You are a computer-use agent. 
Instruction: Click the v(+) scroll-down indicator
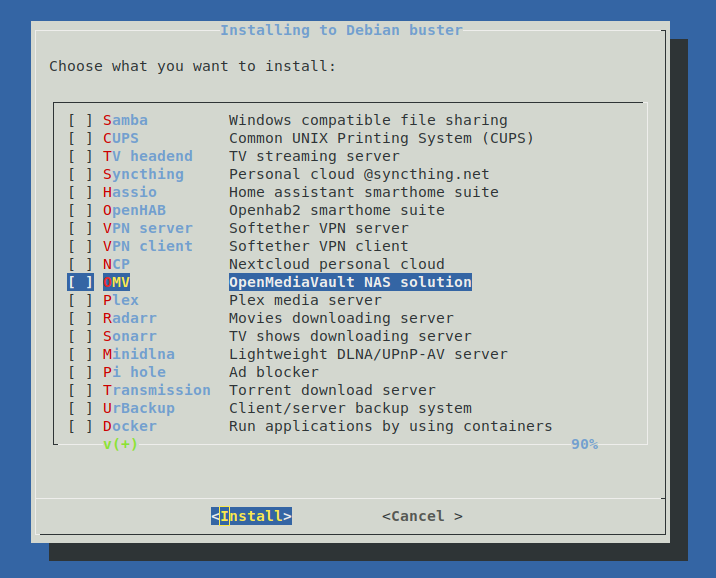pos(121,444)
